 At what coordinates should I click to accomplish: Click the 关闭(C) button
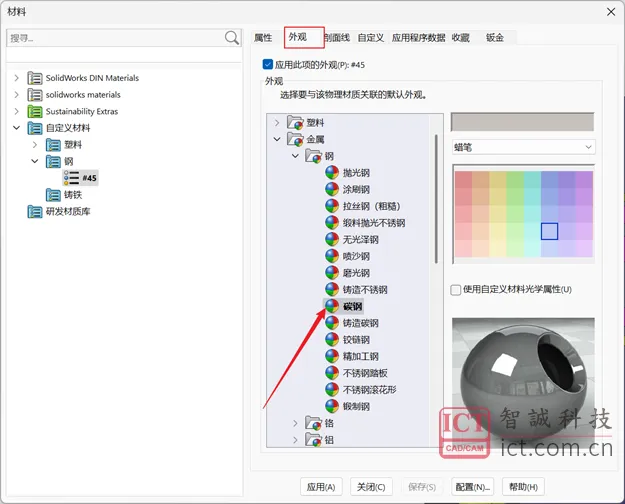click(371, 487)
